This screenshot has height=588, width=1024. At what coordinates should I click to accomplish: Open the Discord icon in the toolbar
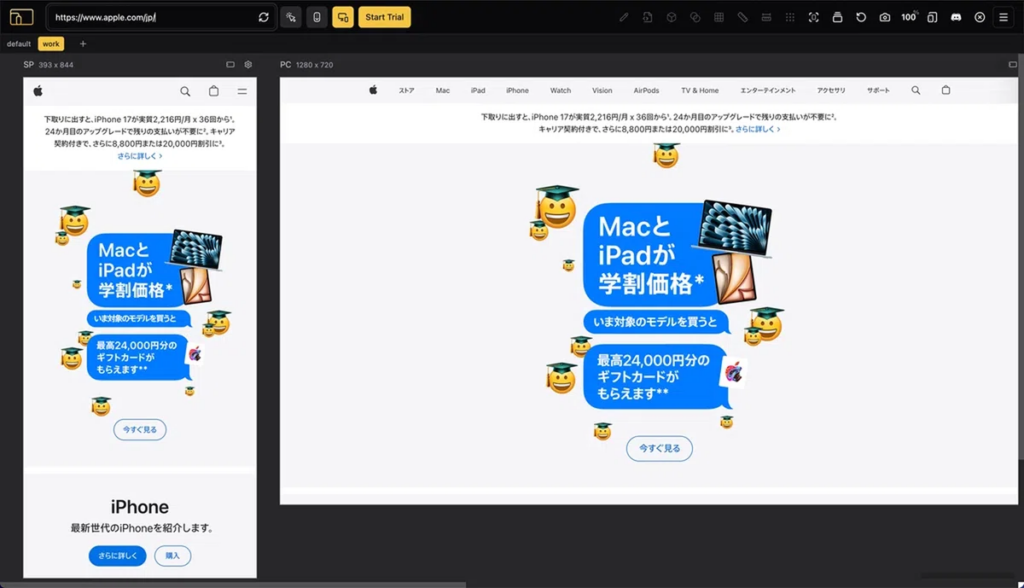(956, 17)
